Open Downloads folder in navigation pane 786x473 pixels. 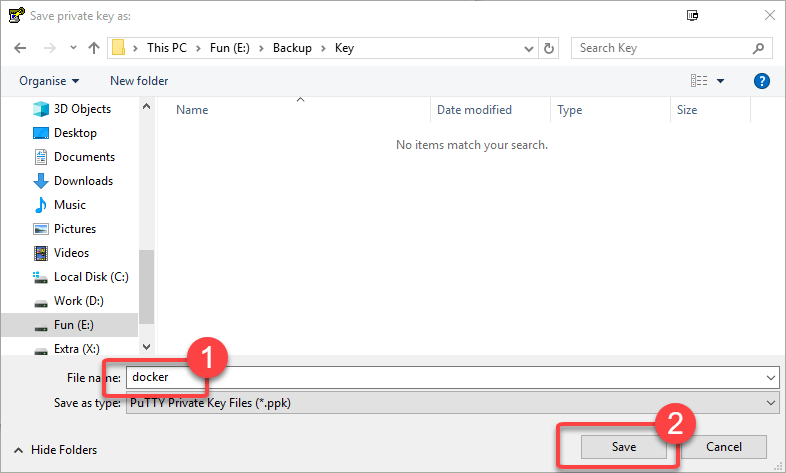coord(83,181)
